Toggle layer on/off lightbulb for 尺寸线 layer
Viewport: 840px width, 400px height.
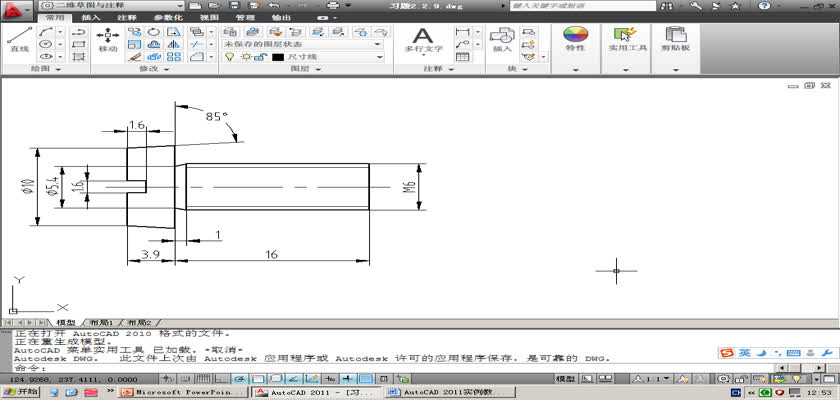pyautogui.click(x=230, y=57)
